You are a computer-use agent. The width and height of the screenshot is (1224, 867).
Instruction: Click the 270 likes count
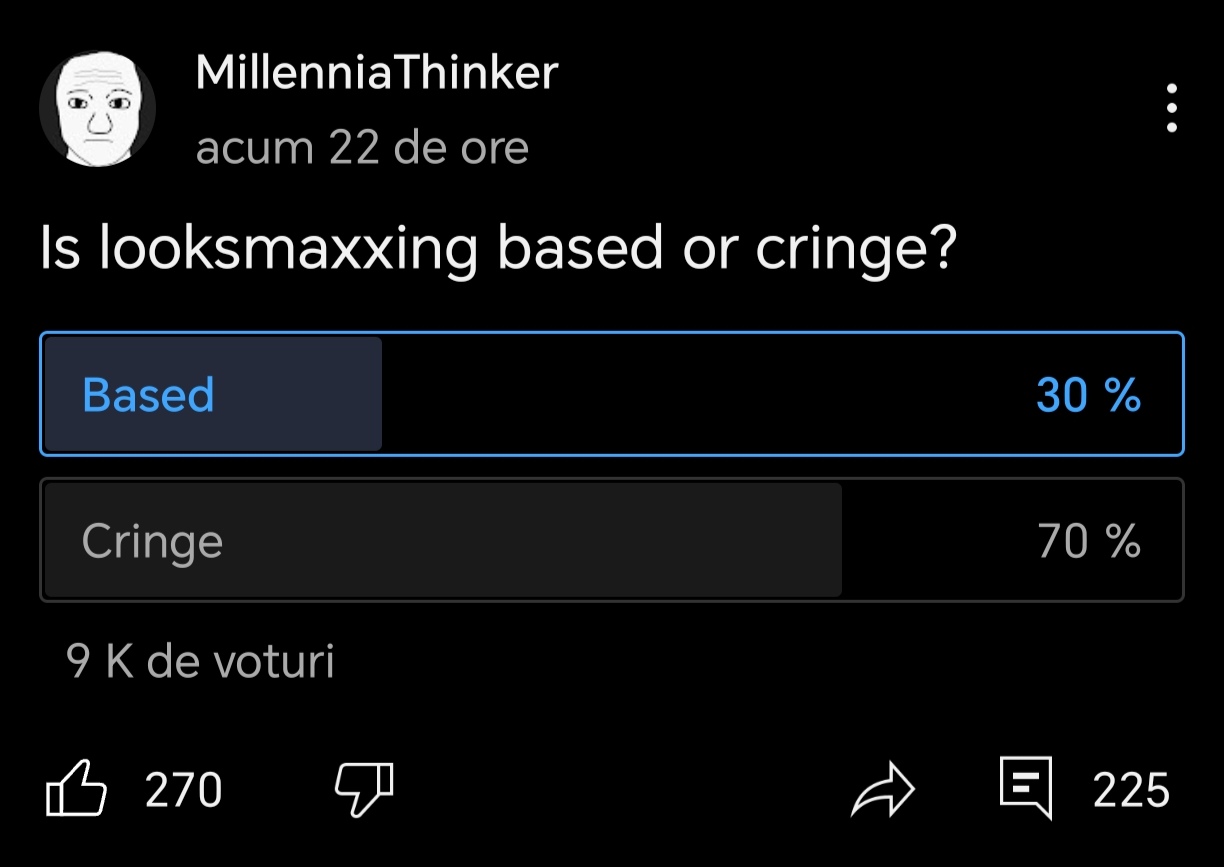pyautogui.click(x=184, y=790)
